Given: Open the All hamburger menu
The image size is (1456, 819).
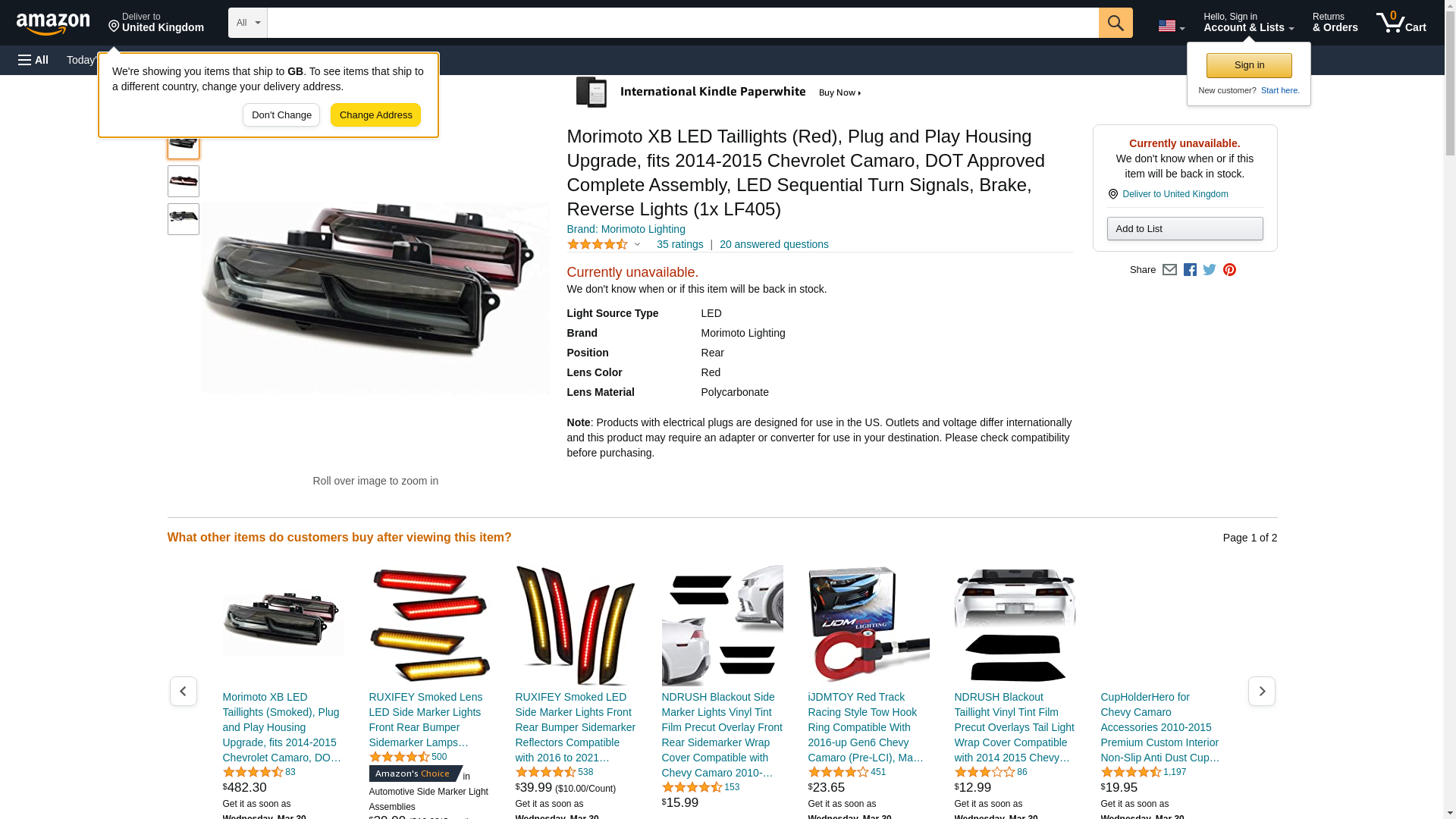Looking at the screenshot, I should pos(33,60).
